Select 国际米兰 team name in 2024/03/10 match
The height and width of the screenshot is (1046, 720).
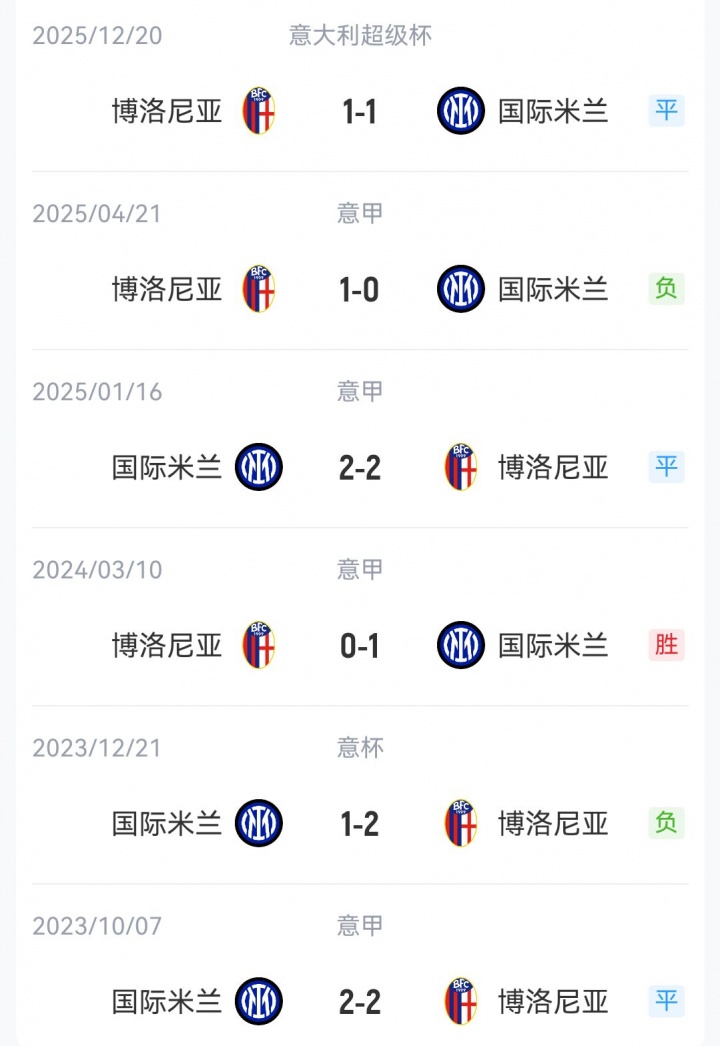tap(553, 645)
